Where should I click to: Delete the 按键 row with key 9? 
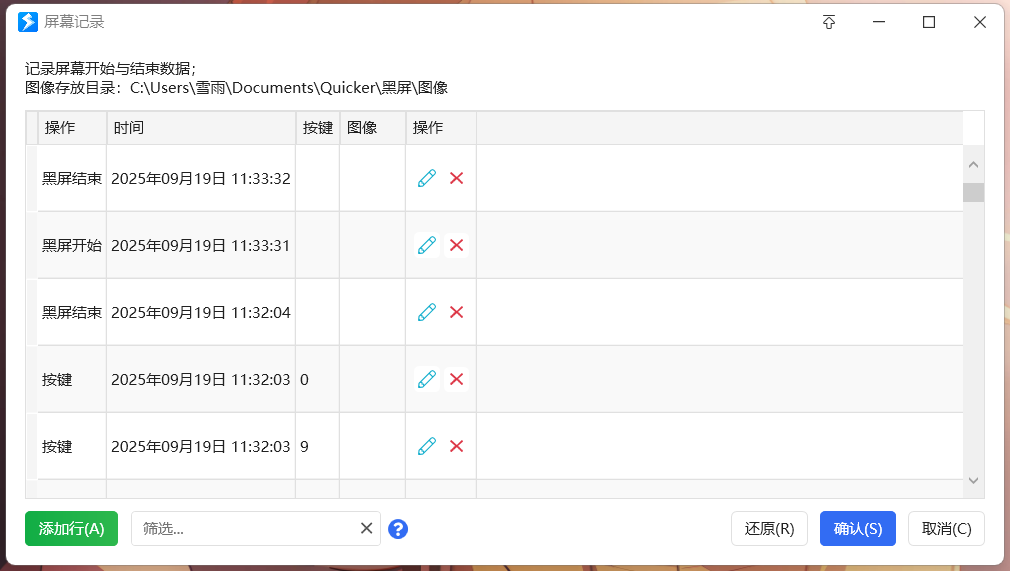click(x=457, y=446)
